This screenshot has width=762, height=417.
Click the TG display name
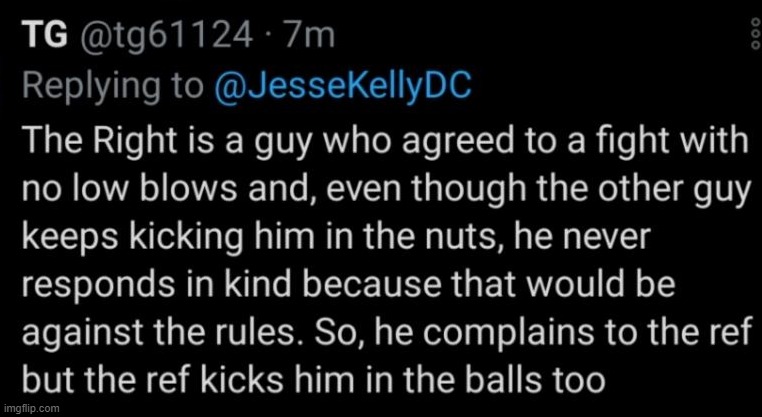(43, 38)
